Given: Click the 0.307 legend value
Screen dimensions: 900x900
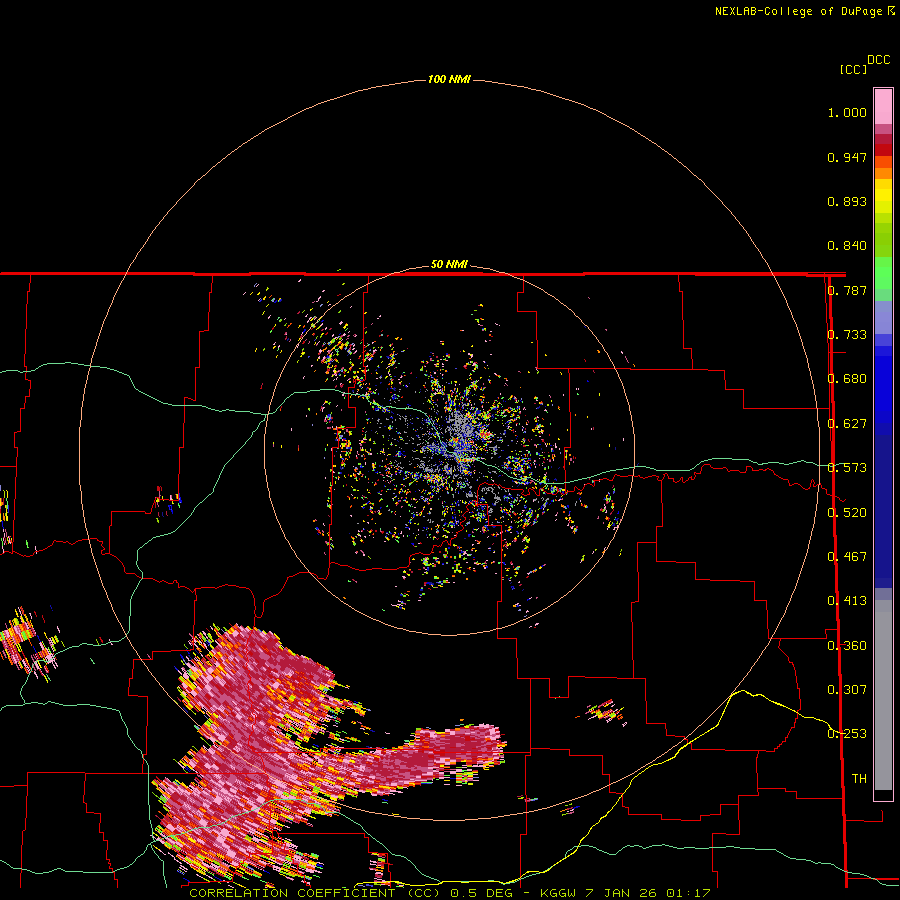Looking at the screenshot, I should pos(847,689).
